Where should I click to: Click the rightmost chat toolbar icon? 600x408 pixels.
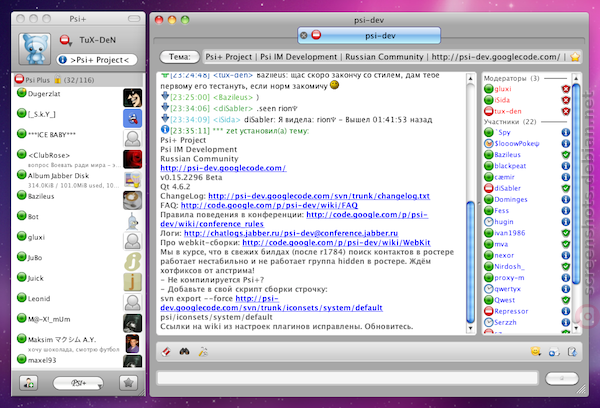[572, 352]
